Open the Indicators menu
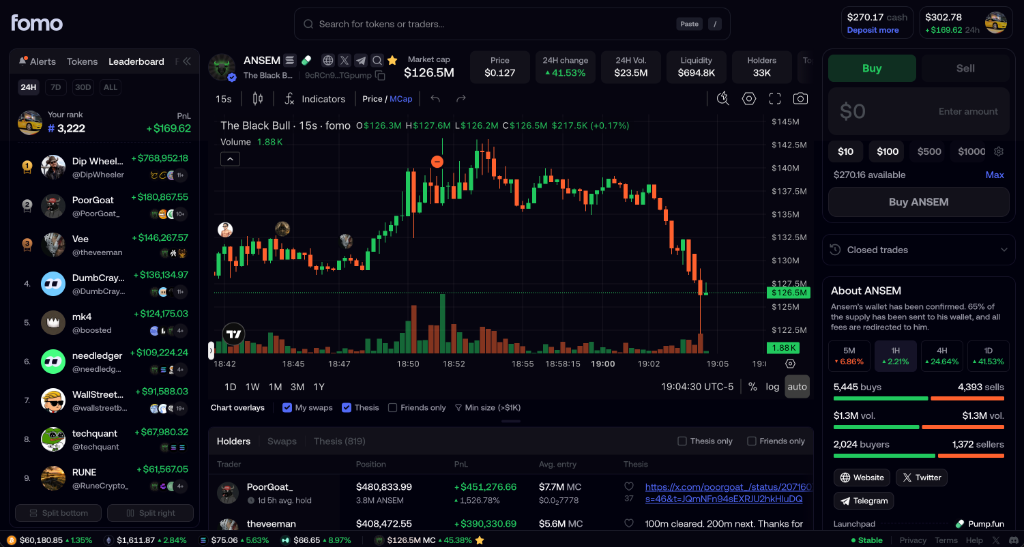 coord(315,99)
